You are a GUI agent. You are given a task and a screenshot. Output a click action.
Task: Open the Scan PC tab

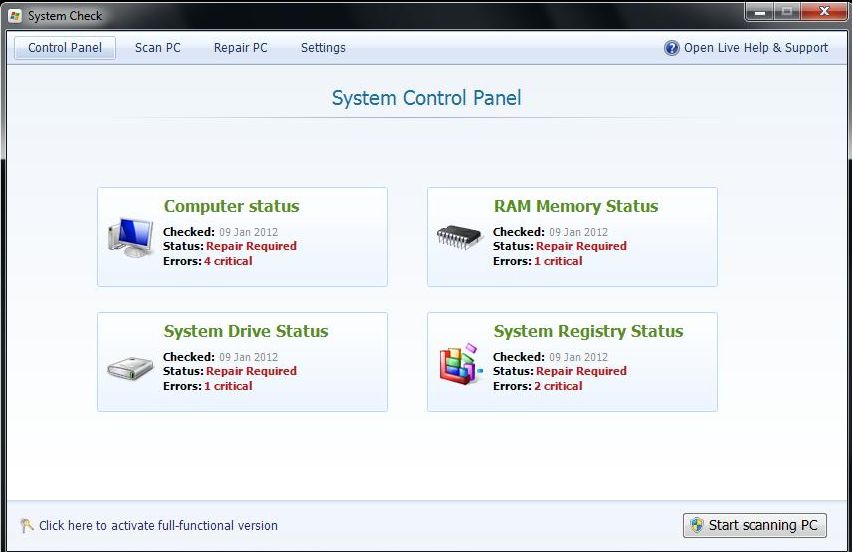(x=158, y=48)
